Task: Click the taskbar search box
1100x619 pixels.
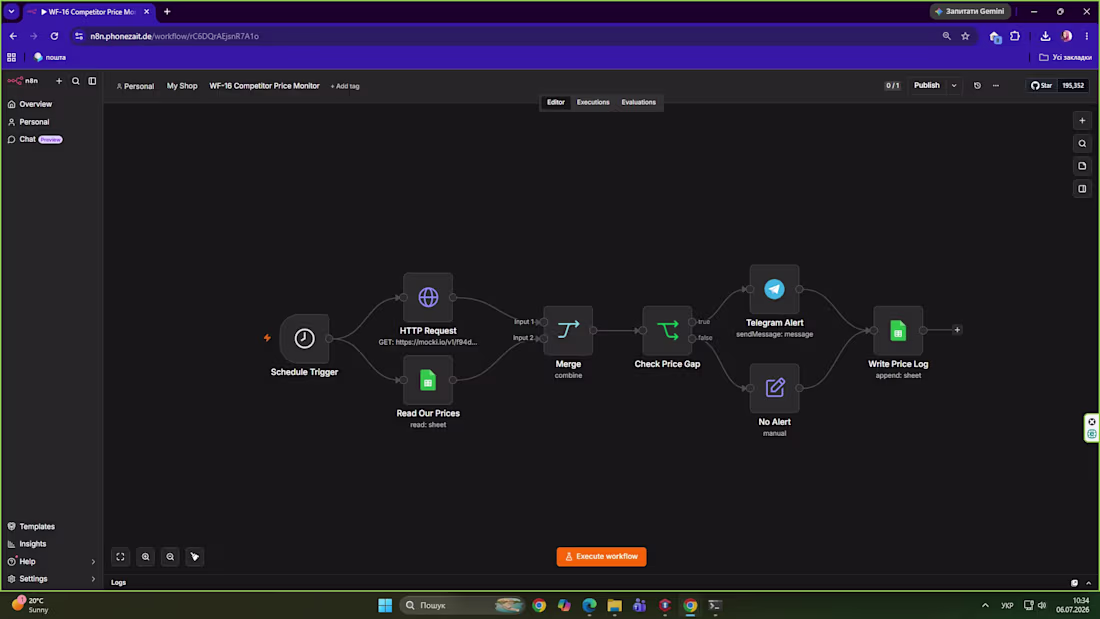Action: click(x=463, y=605)
